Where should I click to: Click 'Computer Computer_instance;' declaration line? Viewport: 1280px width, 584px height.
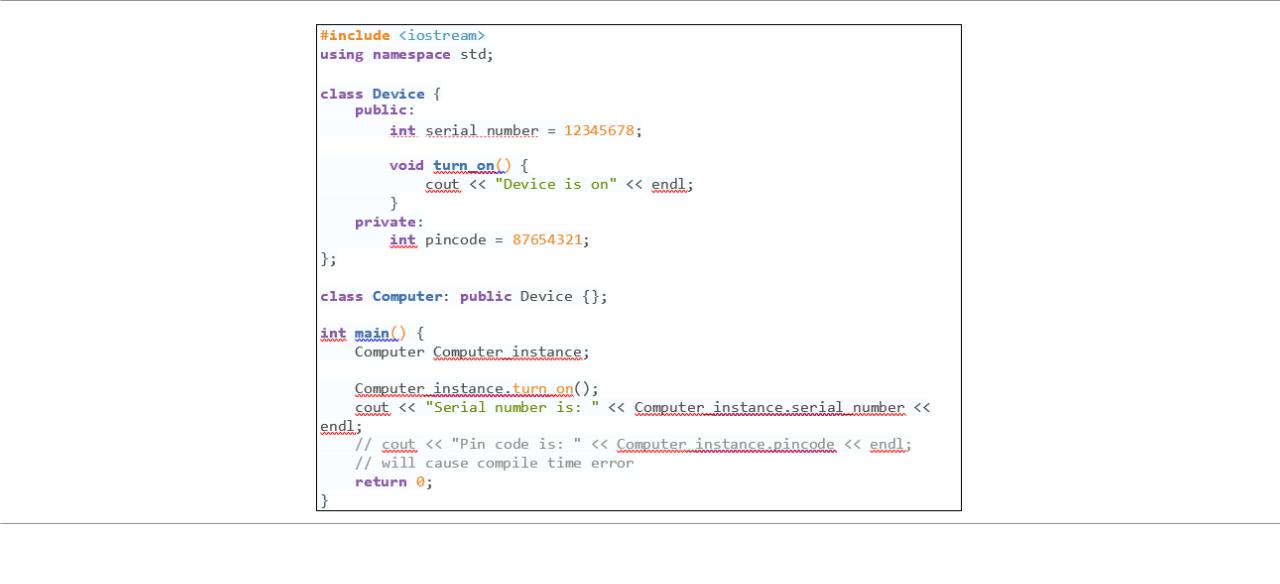pos(472,352)
